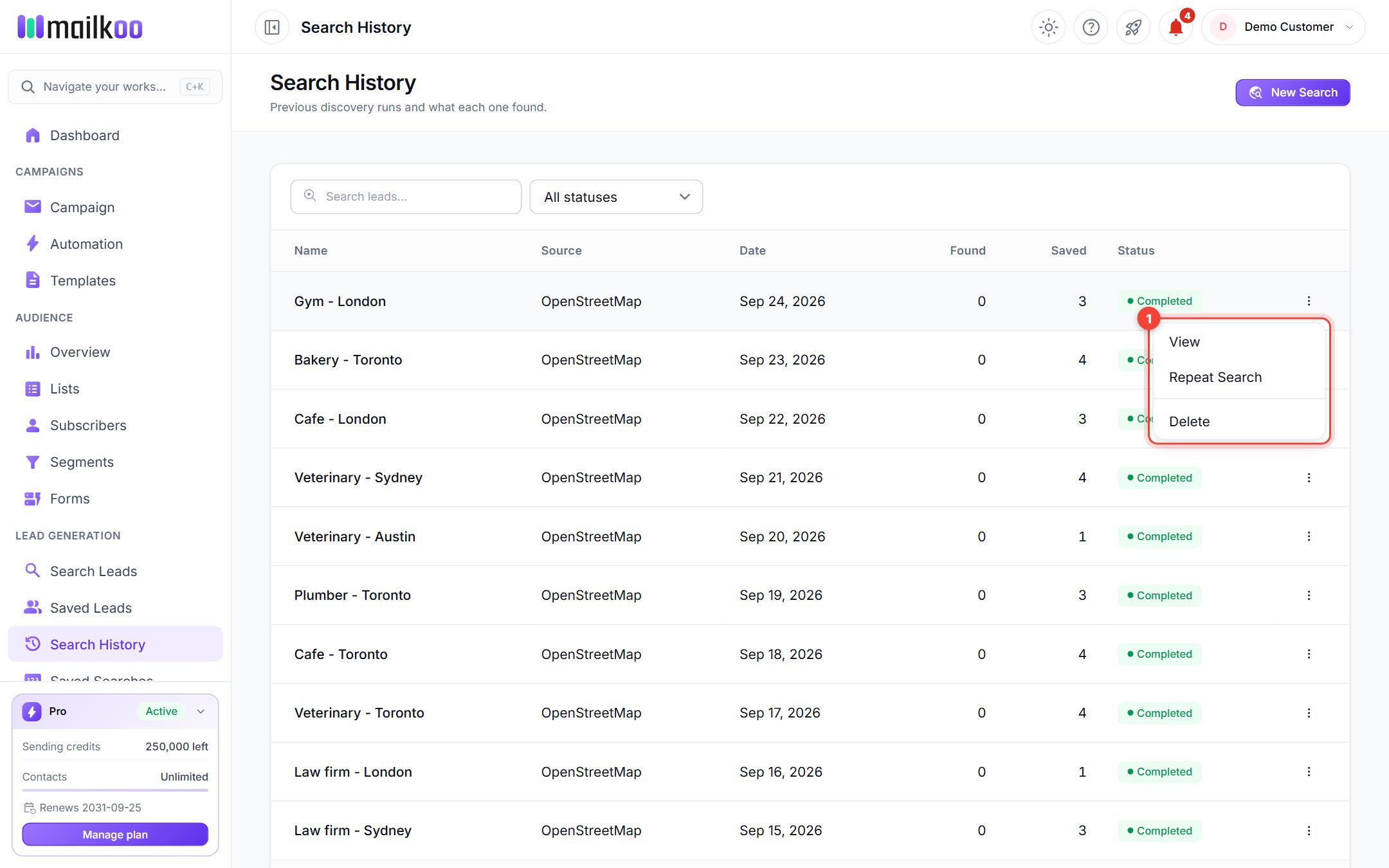Screen dimensions: 1389x868
Task: Open audience Overview page
Action: click(x=115, y=352)
